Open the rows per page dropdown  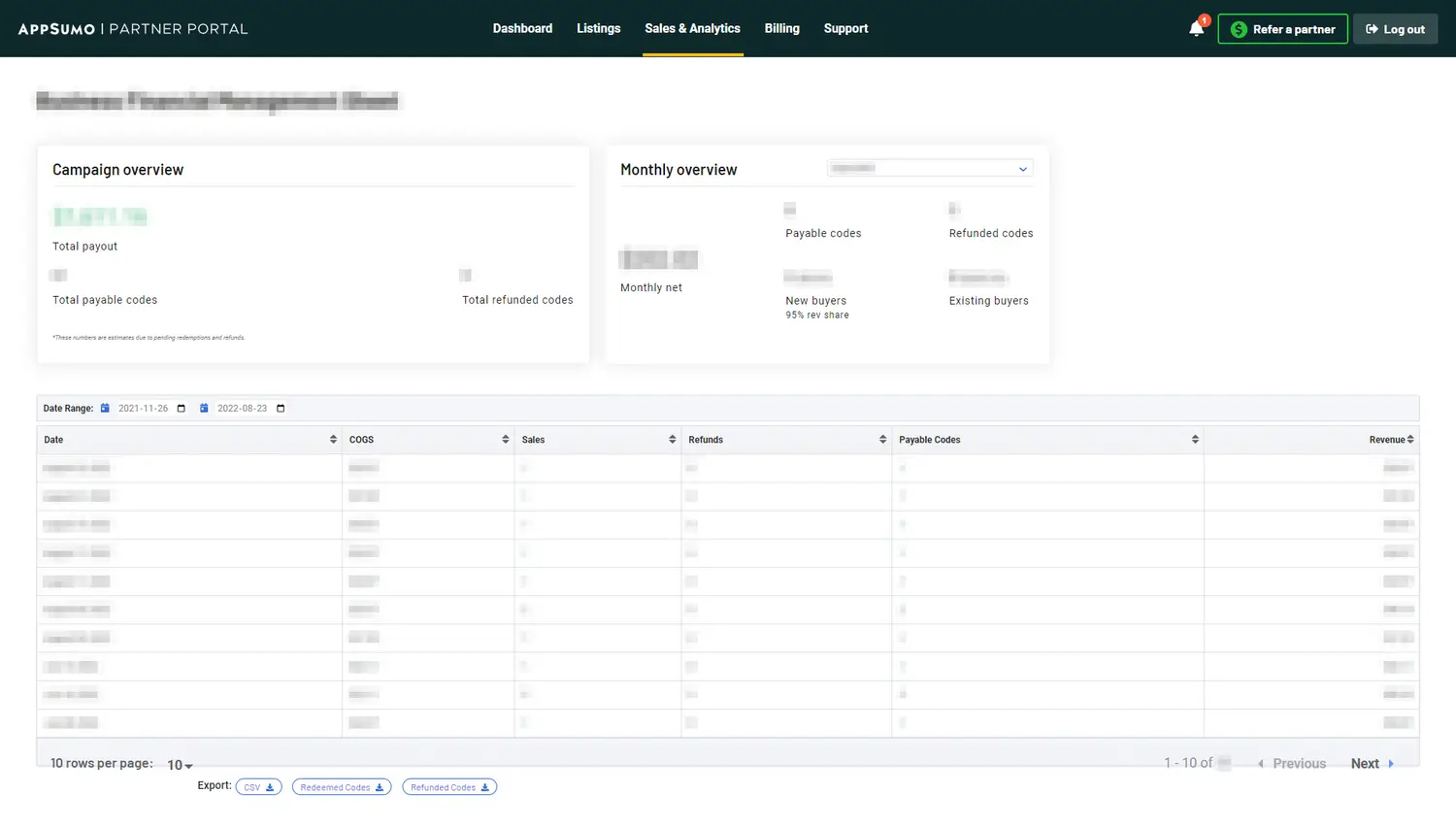tap(180, 765)
